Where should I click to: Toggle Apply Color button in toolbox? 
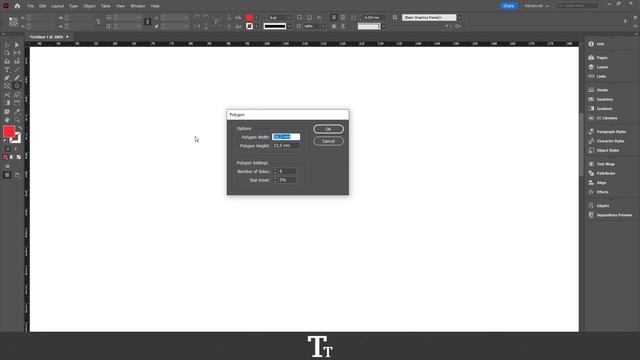pos(5,157)
